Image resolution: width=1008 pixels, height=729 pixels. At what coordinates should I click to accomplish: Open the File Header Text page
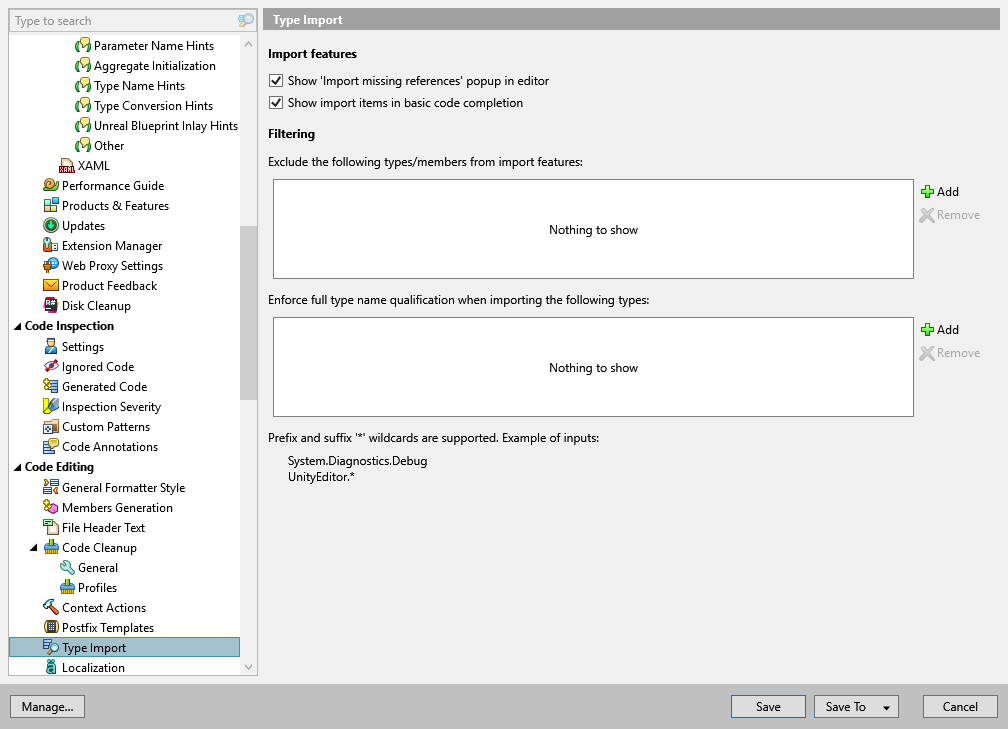point(105,527)
